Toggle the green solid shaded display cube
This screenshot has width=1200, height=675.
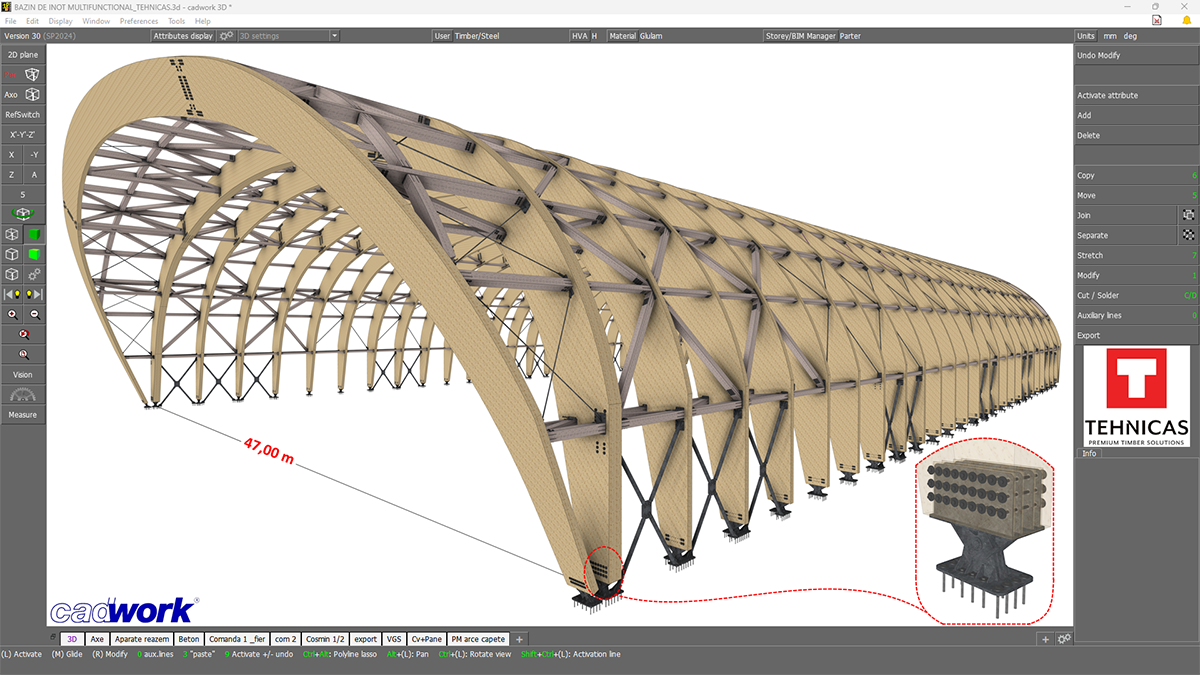pyautogui.click(x=34, y=234)
